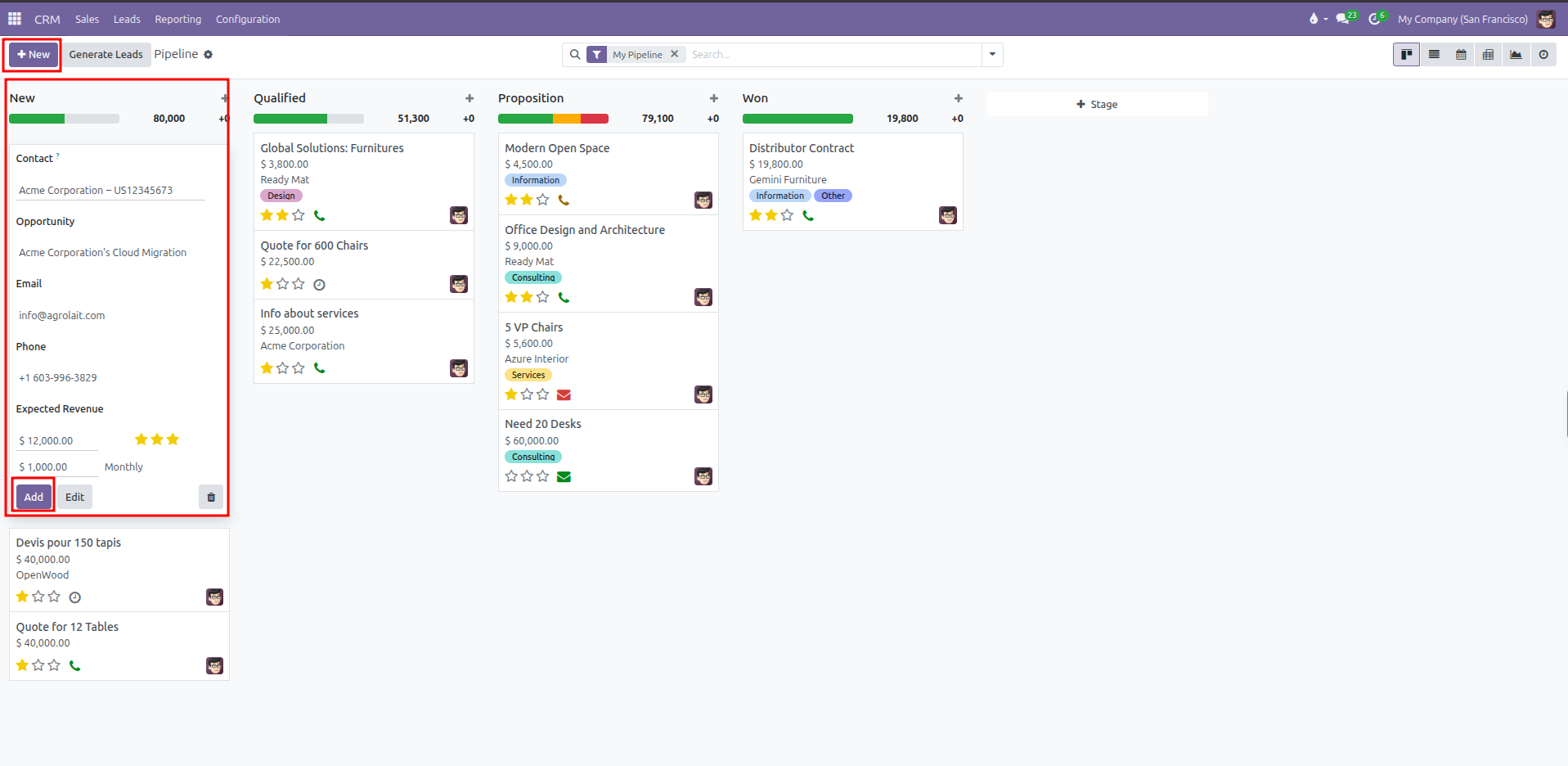Switch to list view
This screenshot has height=766, width=1568.
(1434, 55)
